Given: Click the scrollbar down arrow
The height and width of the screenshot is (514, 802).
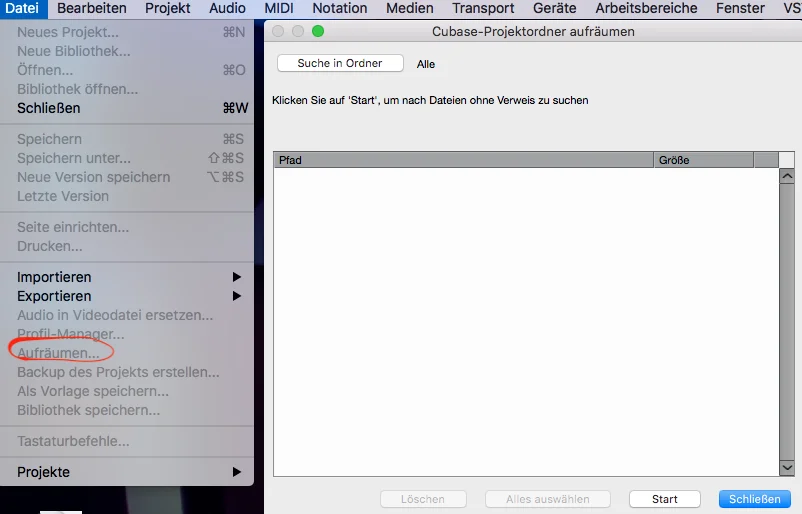Looking at the screenshot, I should [x=787, y=468].
